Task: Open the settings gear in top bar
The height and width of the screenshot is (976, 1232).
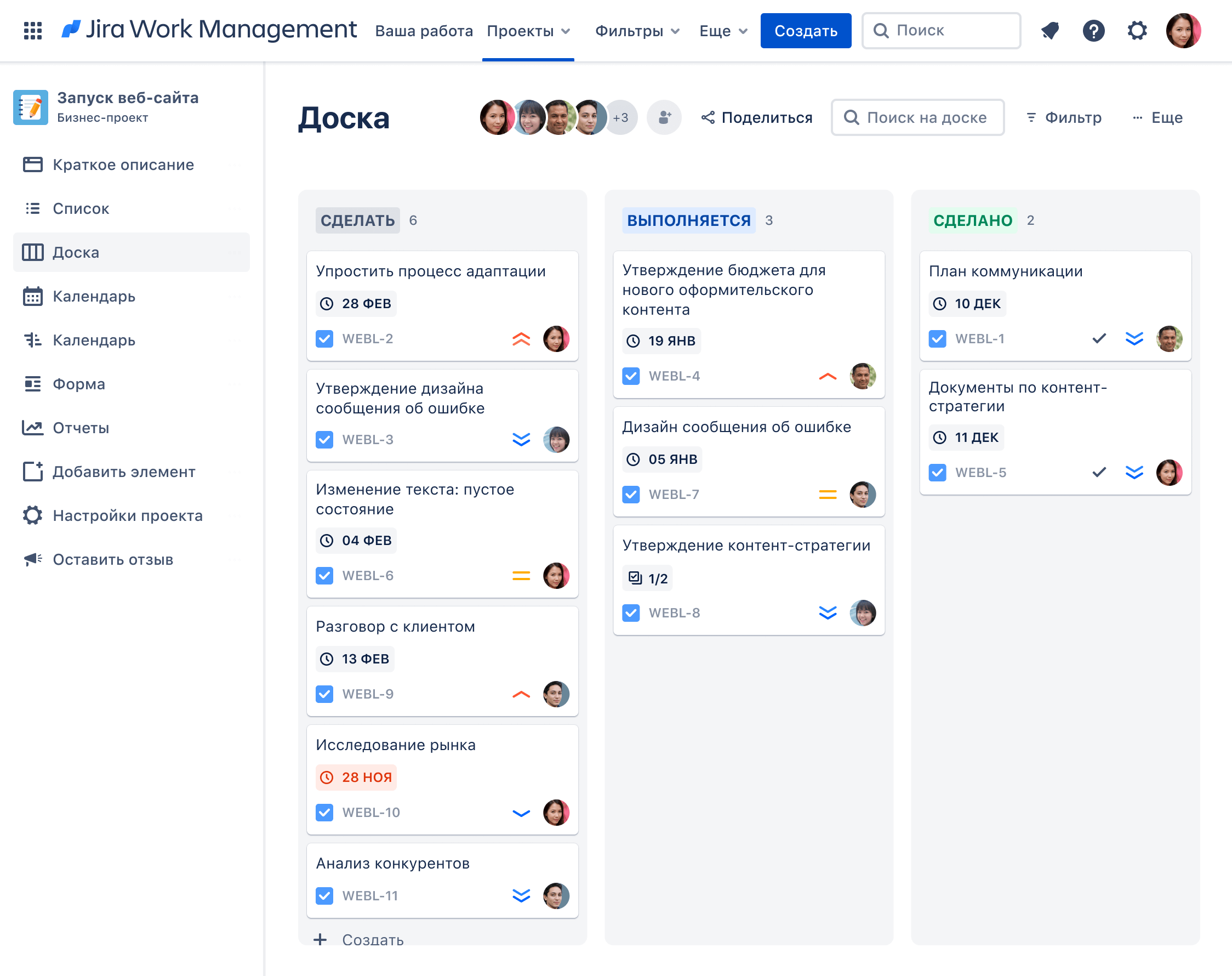Action: [1137, 30]
